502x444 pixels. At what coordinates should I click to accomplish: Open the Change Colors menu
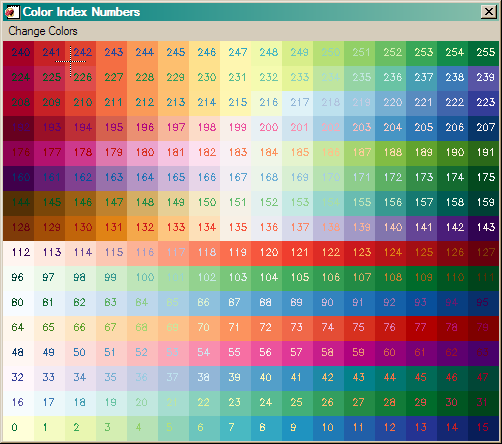pyautogui.click(x=43, y=31)
